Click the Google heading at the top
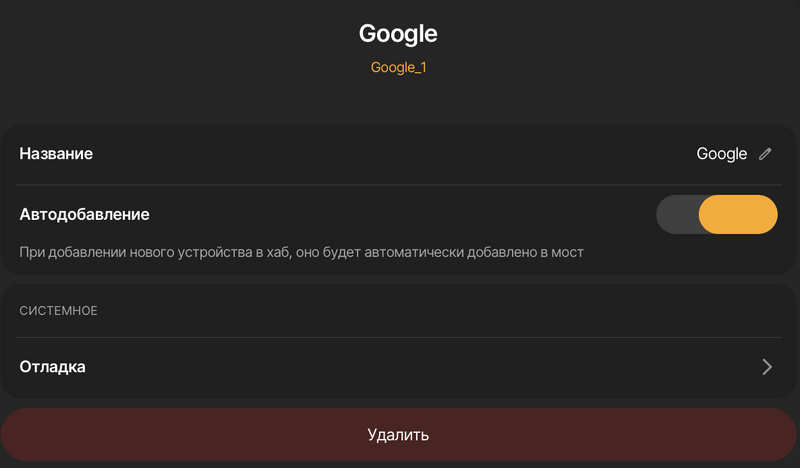The image size is (800, 468). click(398, 33)
